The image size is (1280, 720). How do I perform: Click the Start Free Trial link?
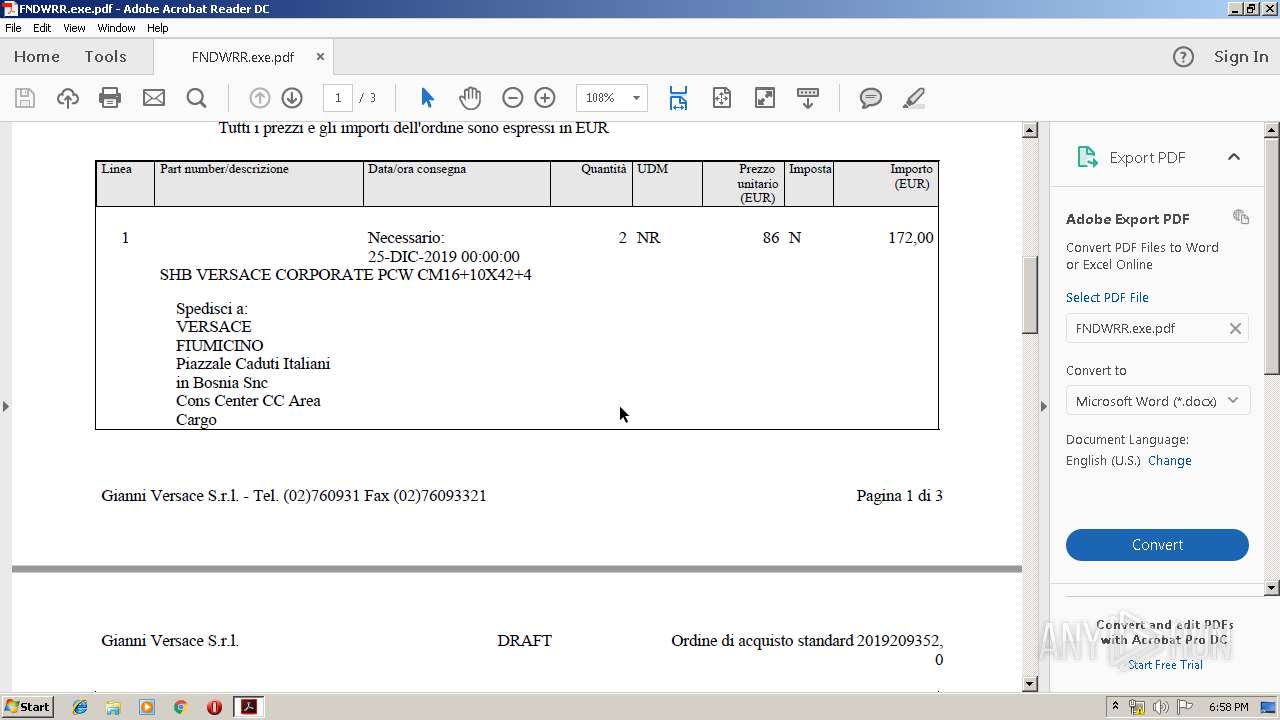1165,665
